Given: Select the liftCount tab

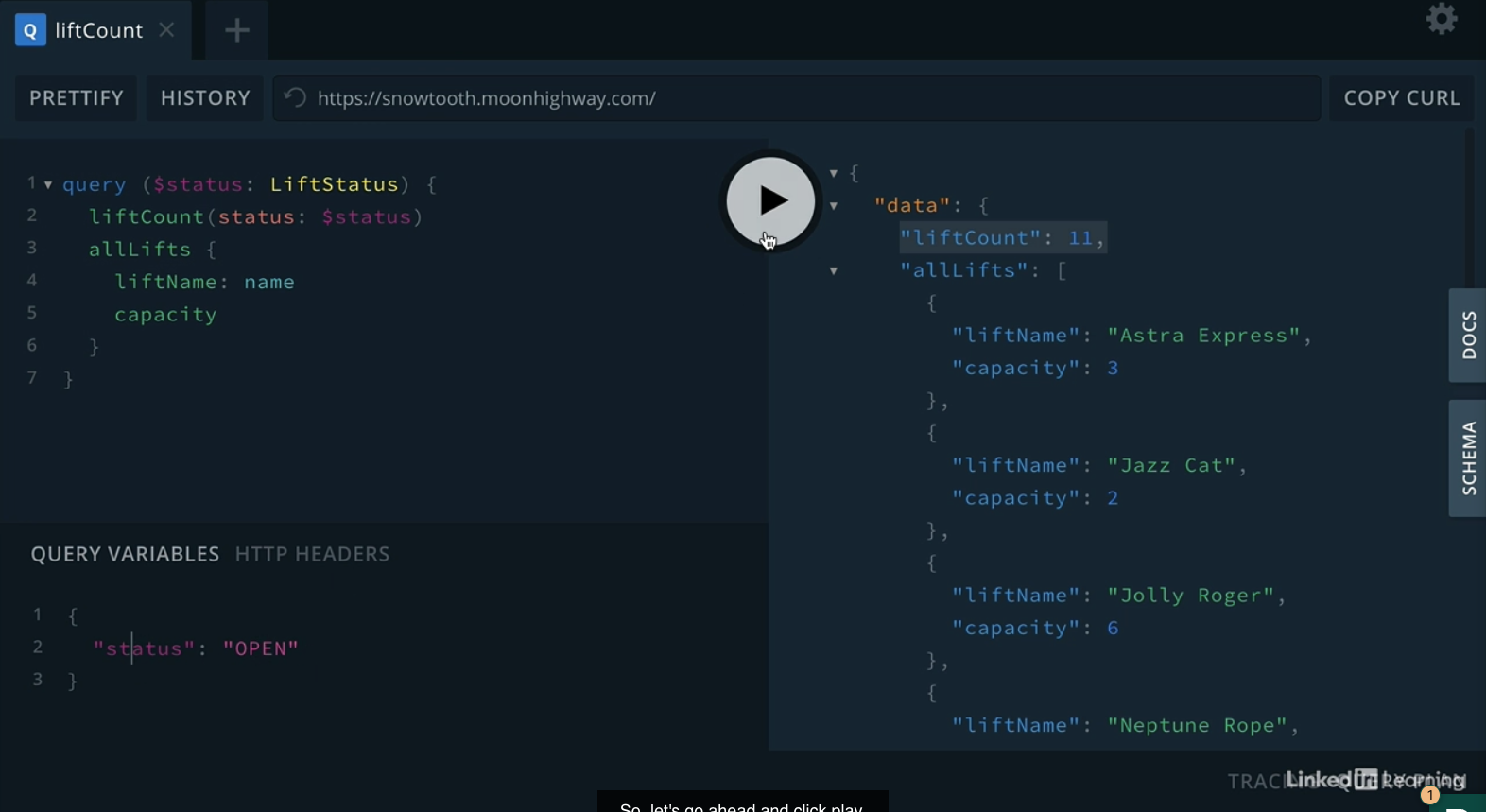Looking at the screenshot, I should [x=95, y=30].
